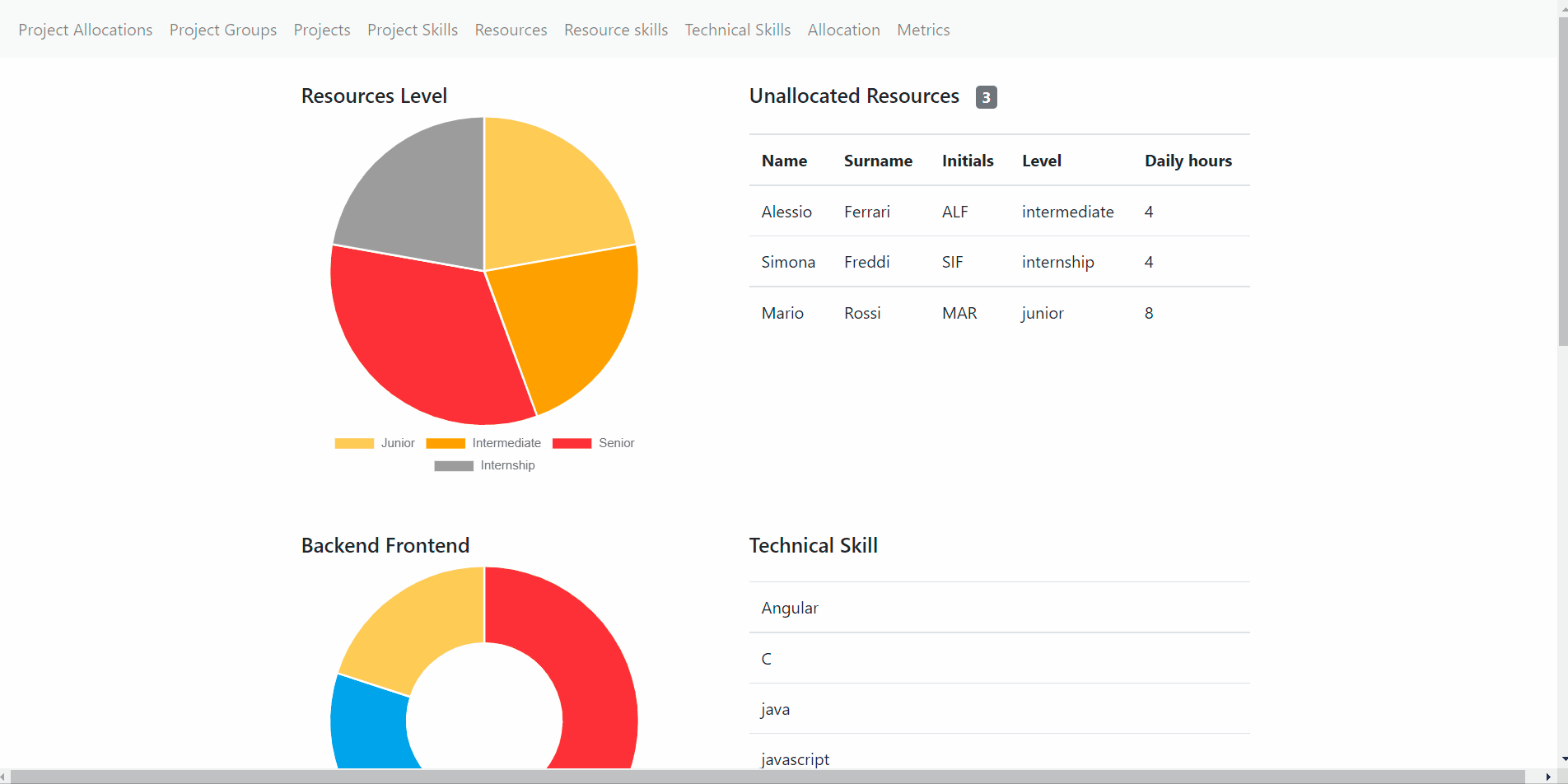The width and height of the screenshot is (1568, 784).
Task: Click the Internship legend color swatch
Action: [455, 465]
